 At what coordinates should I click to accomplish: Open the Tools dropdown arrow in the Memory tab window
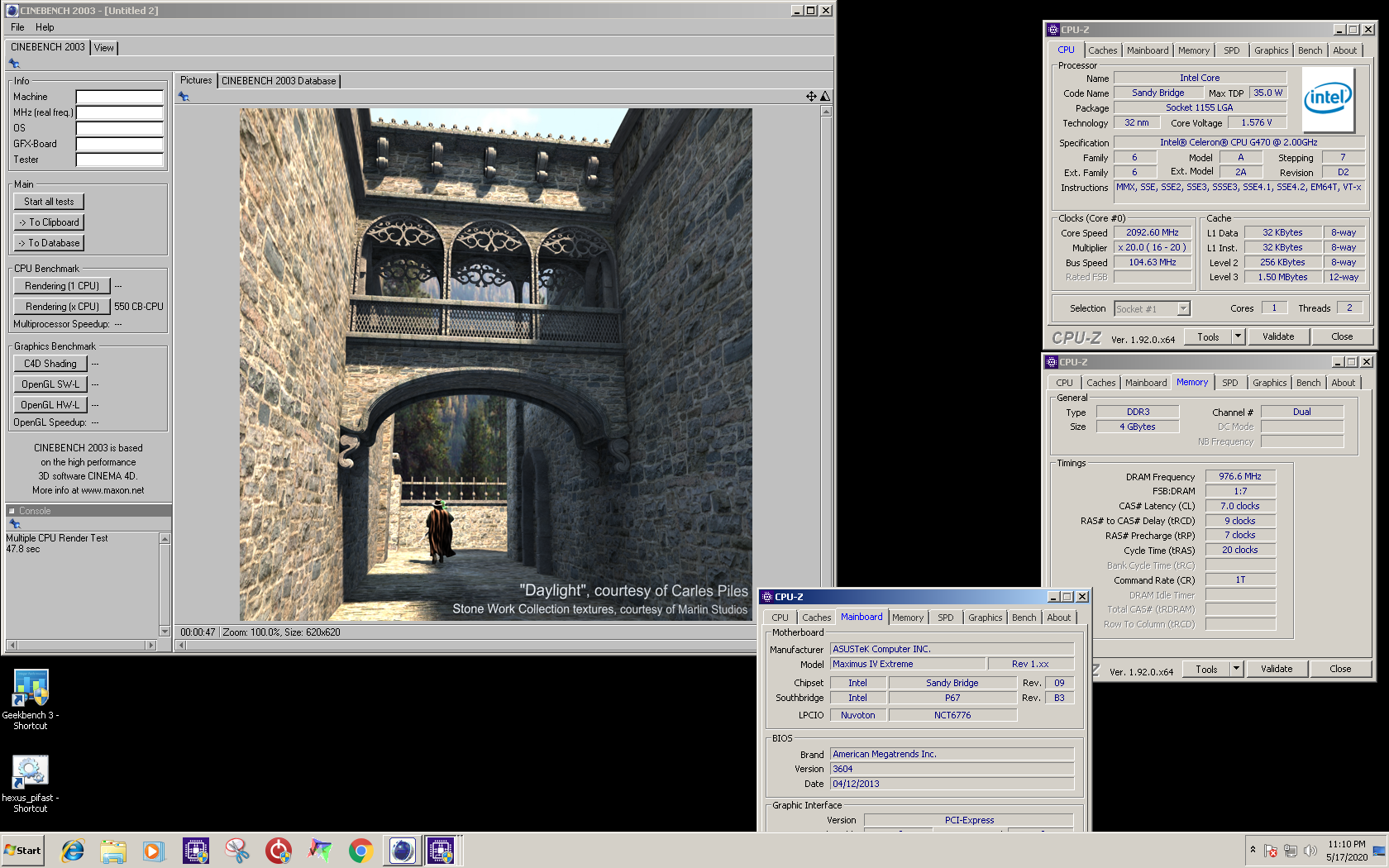1236,669
